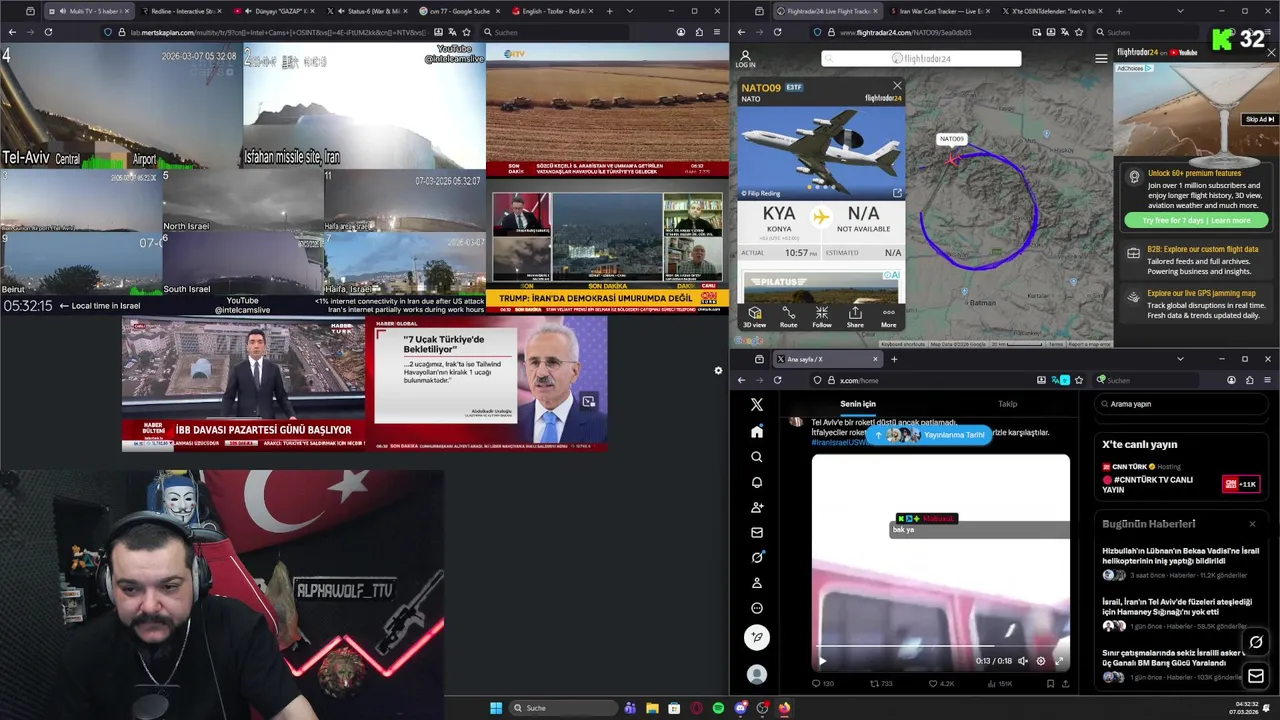Screen dimensions: 1280x720
Task: Open tweet video settings gear
Action: pyautogui.click(x=1041, y=661)
